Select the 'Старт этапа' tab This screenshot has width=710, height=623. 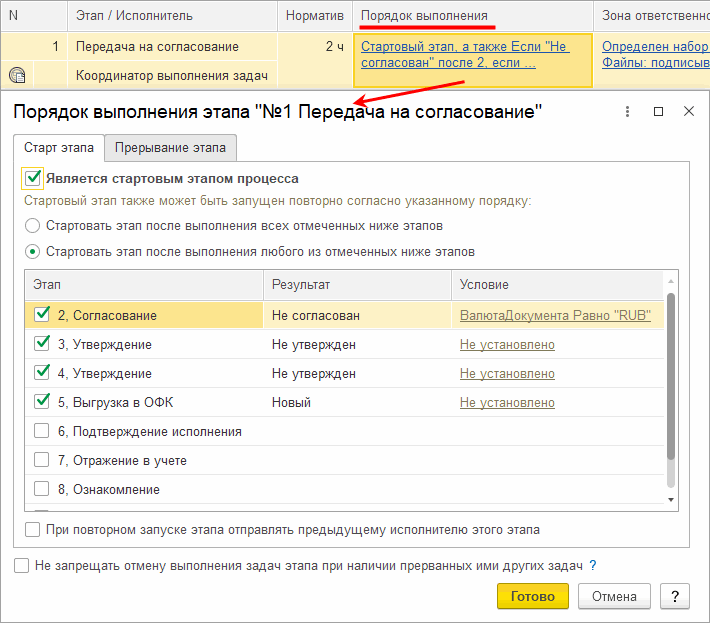click(x=59, y=148)
